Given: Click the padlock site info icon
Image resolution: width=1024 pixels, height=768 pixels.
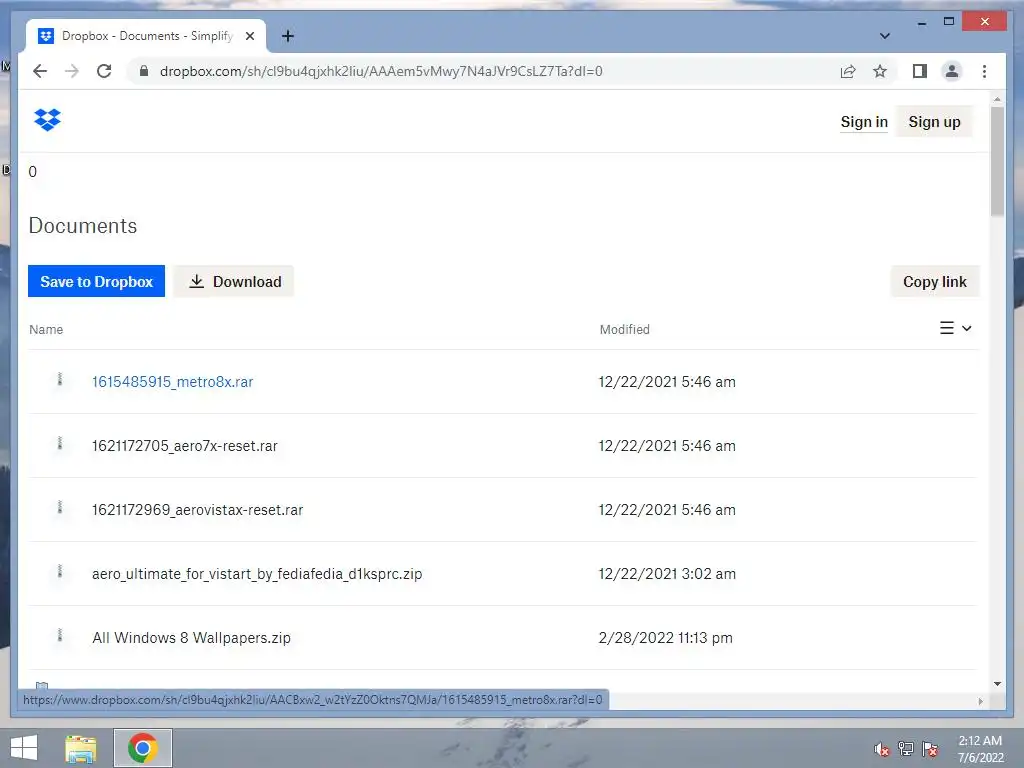Looking at the screenshot, I should click(x=144, y=71).
